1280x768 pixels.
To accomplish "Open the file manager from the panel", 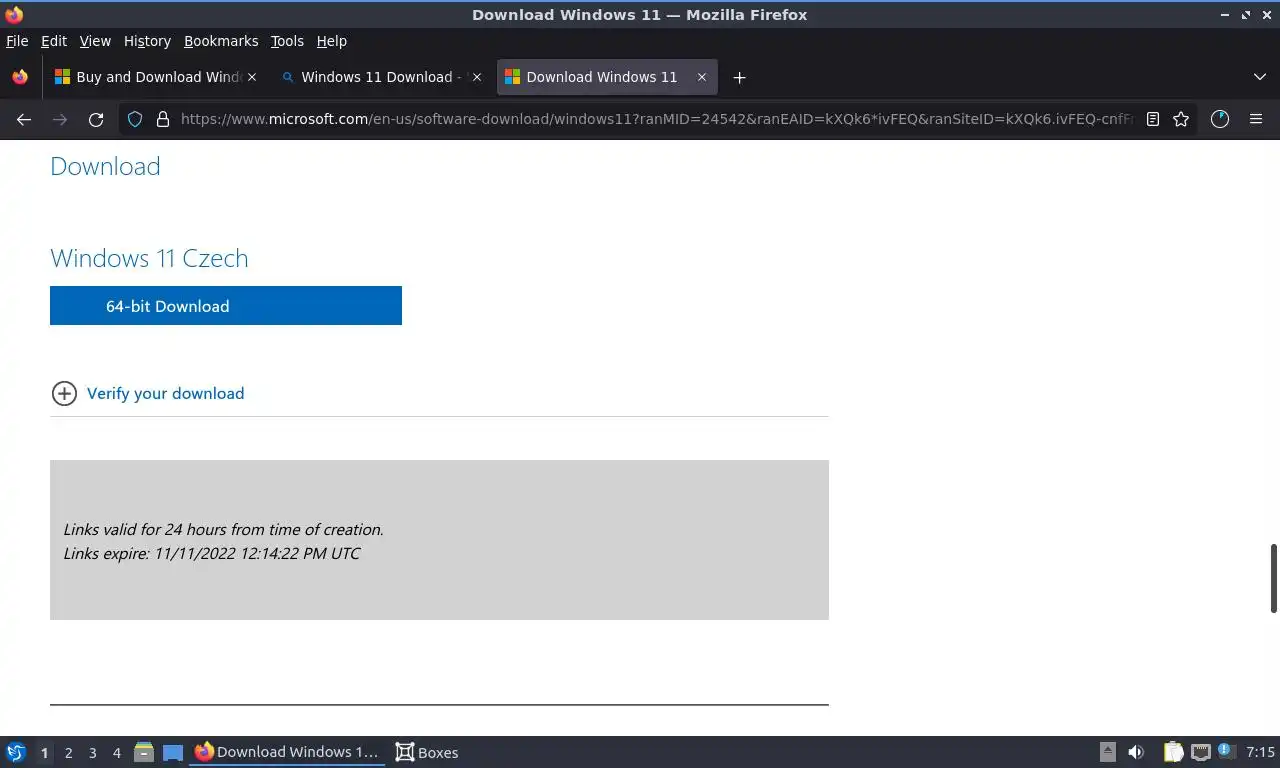I will click(144, 752).
